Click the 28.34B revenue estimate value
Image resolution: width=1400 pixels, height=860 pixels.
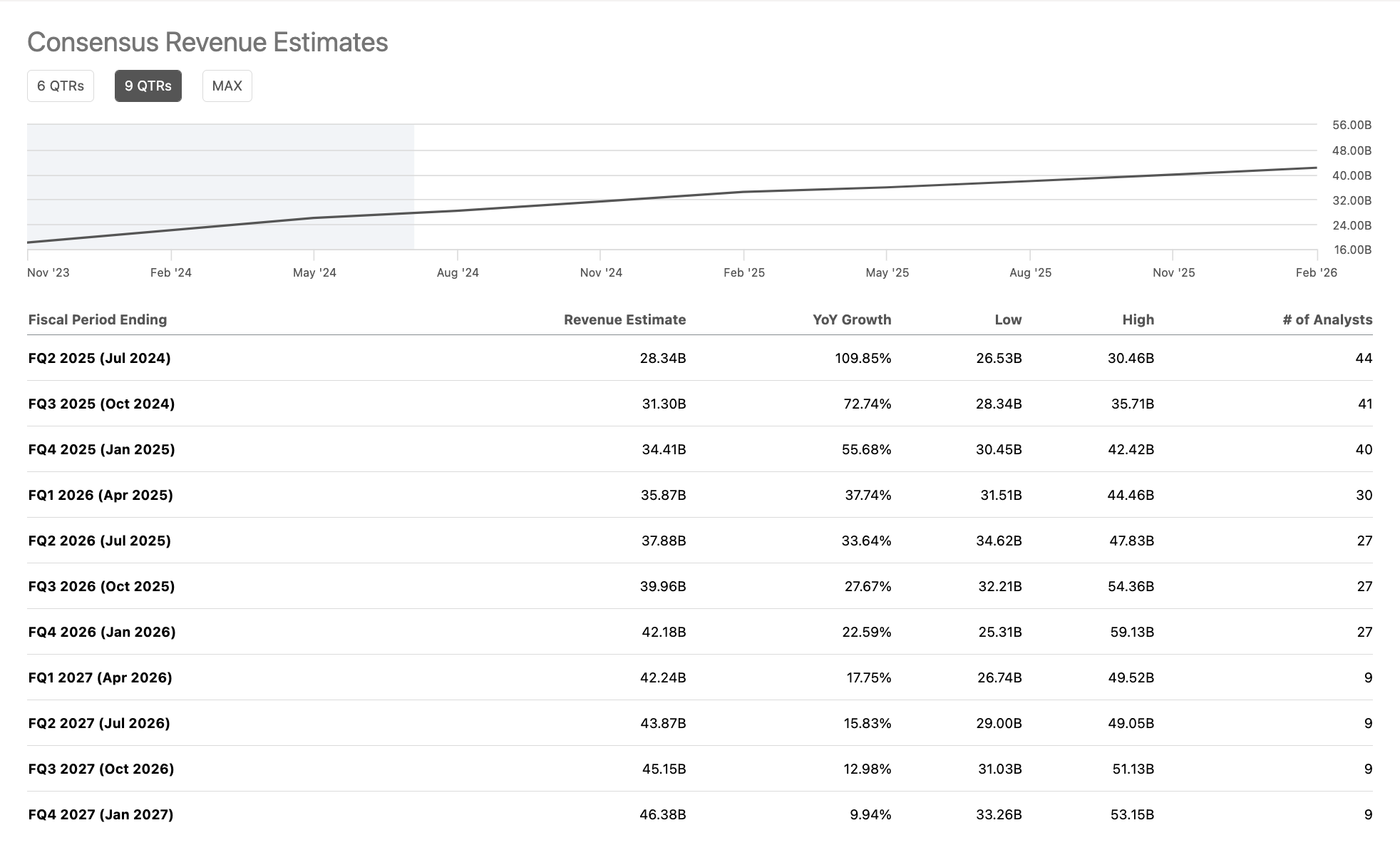663,358
